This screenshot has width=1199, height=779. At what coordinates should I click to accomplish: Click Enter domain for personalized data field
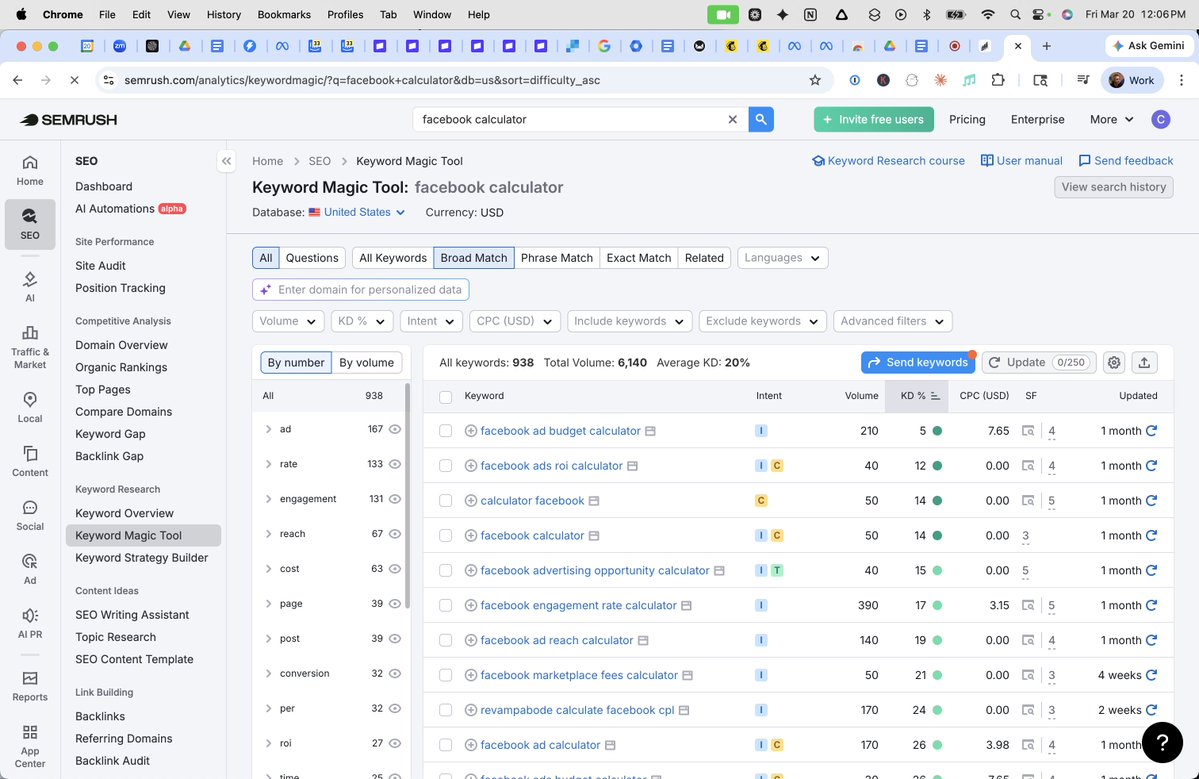[361, 290]
